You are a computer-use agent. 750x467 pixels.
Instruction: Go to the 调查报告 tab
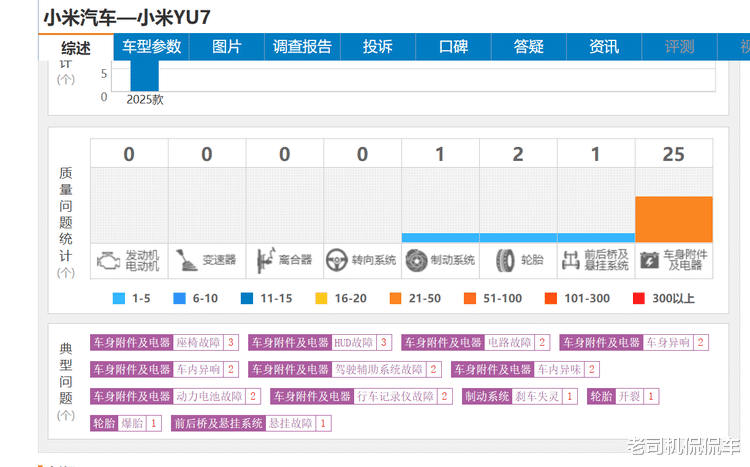302,47
